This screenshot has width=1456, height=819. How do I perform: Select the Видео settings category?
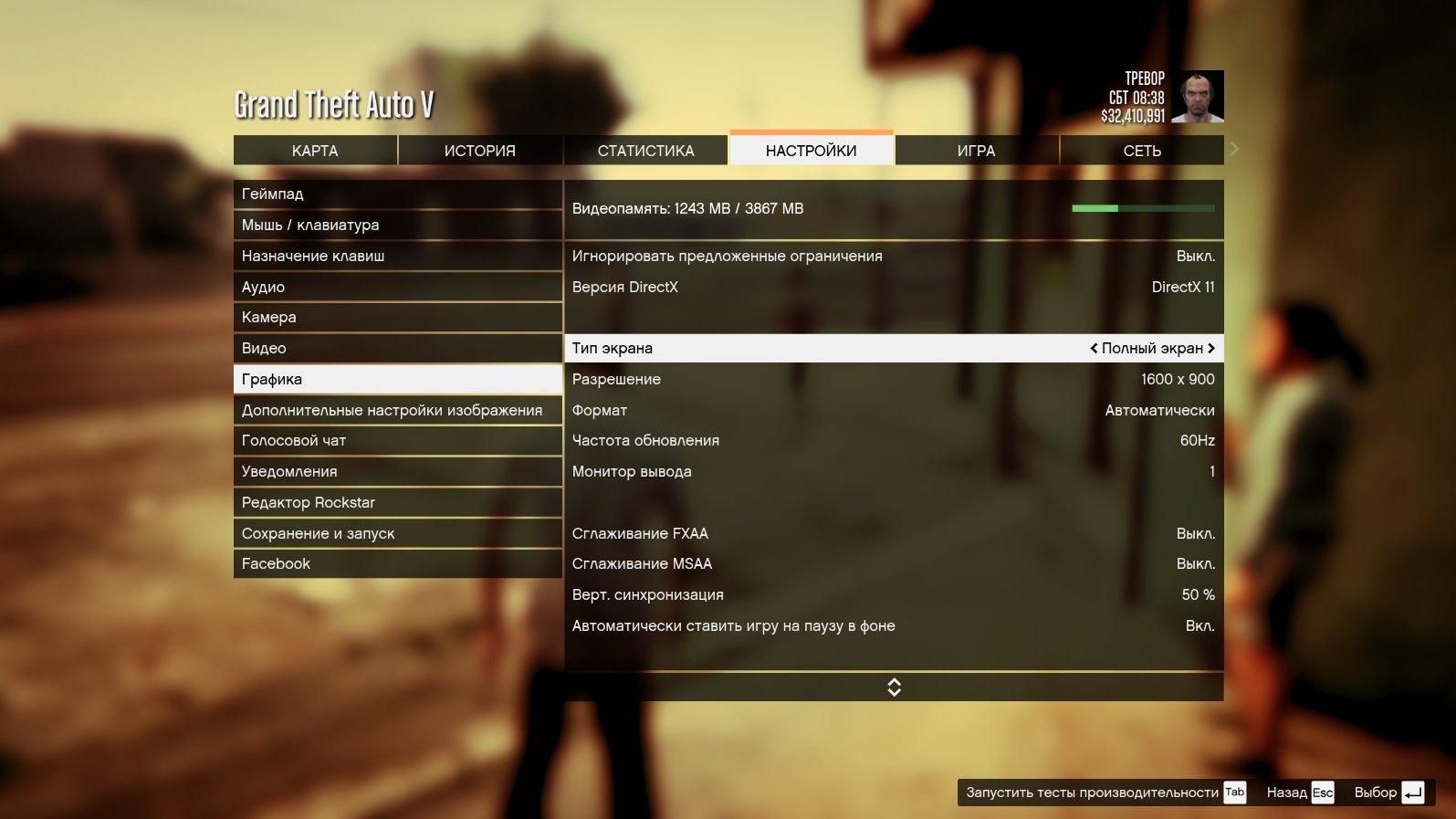click(397, 348)
